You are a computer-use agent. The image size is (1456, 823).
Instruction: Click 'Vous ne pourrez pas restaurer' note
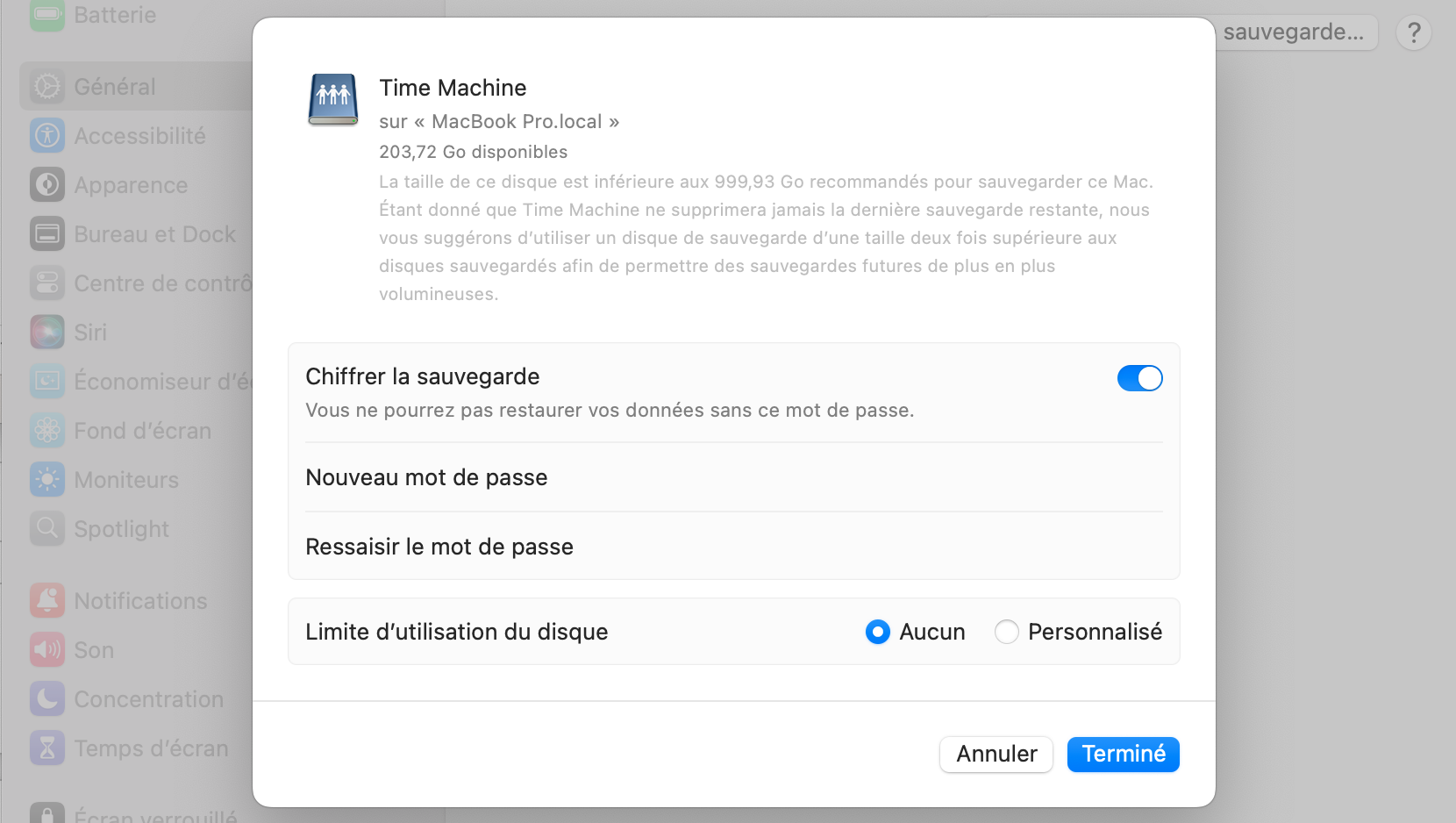(610, 411)
